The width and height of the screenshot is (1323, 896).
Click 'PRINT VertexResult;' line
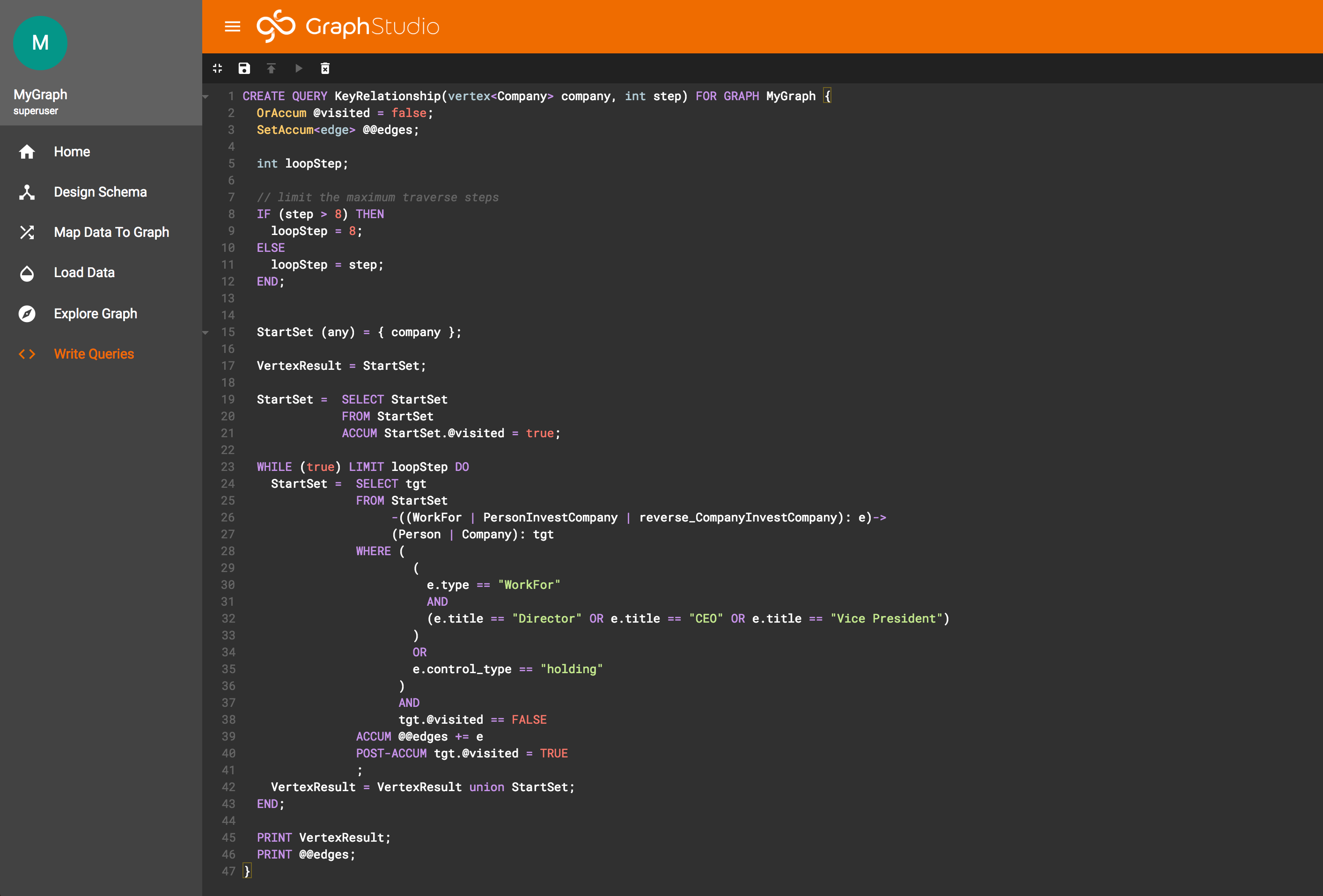click(324, 837)
